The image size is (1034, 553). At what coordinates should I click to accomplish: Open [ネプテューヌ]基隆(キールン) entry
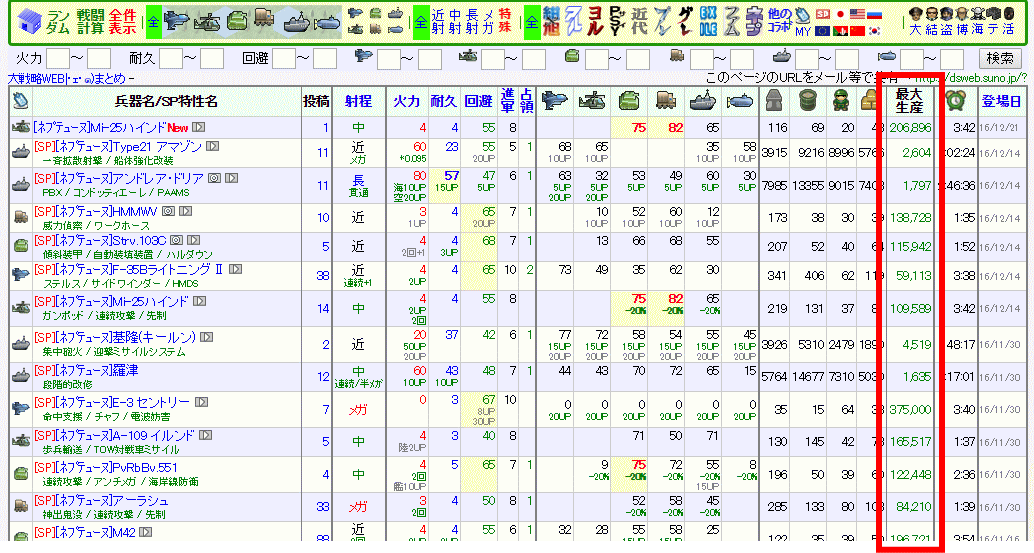(x=115, y=337)
